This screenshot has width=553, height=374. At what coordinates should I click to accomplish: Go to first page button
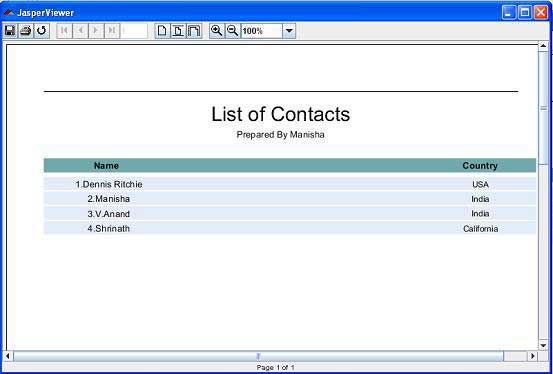click(65, 31)
